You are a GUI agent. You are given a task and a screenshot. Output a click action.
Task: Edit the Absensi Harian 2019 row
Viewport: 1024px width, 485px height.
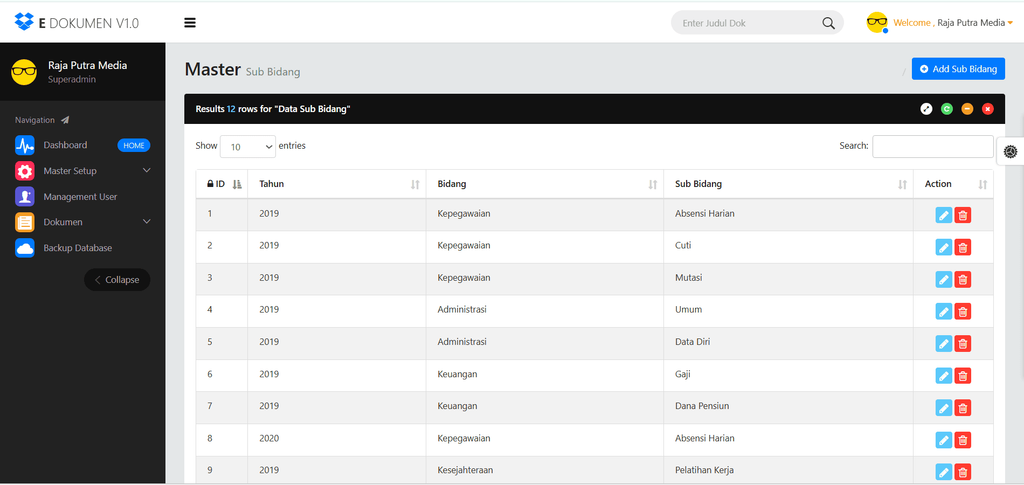coord(944,215)
